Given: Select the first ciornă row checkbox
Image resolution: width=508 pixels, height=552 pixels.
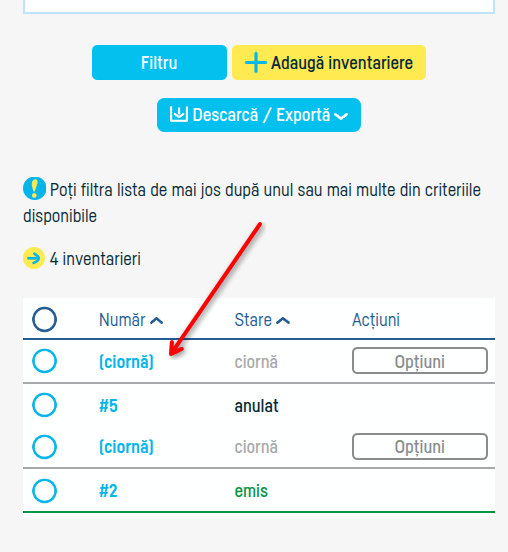Looking at the screenshot, I should (x=44, y=361).
